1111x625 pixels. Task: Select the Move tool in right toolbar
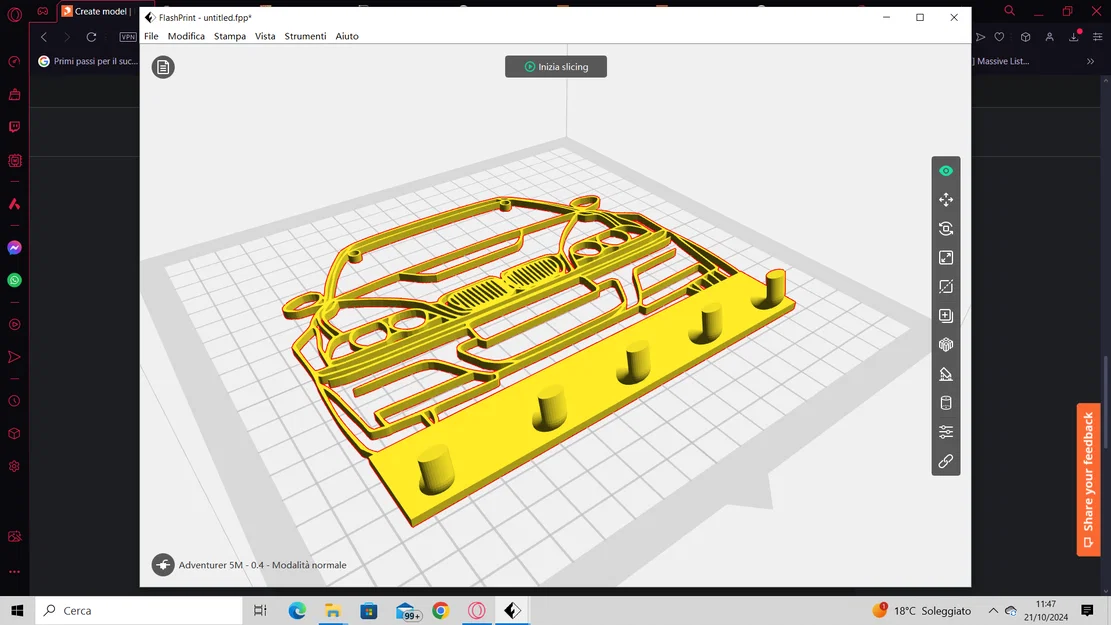pos(945,200)
